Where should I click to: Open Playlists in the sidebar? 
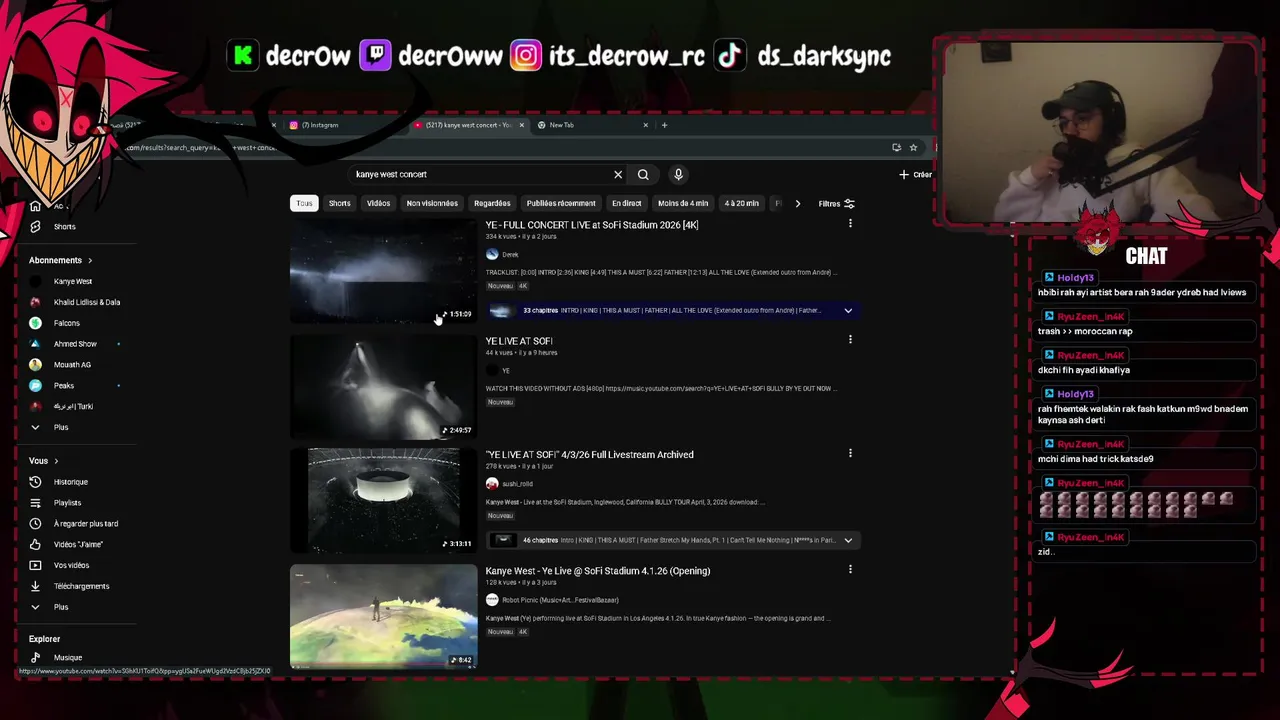coord(67,503)
